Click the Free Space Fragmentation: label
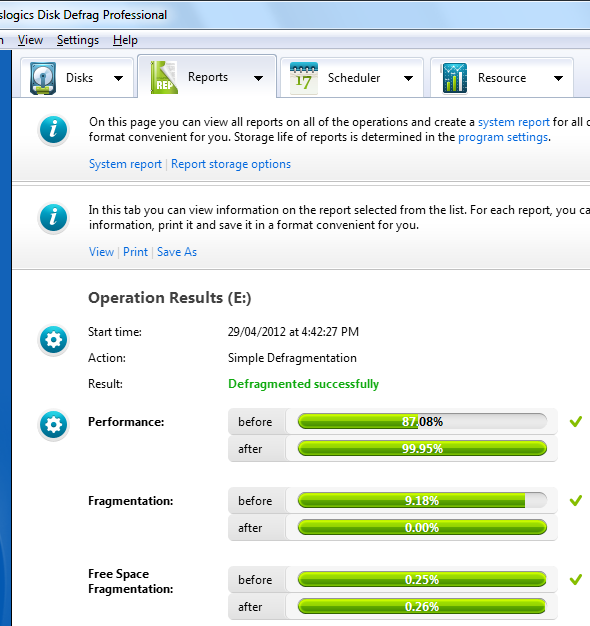 coord(131,581)
